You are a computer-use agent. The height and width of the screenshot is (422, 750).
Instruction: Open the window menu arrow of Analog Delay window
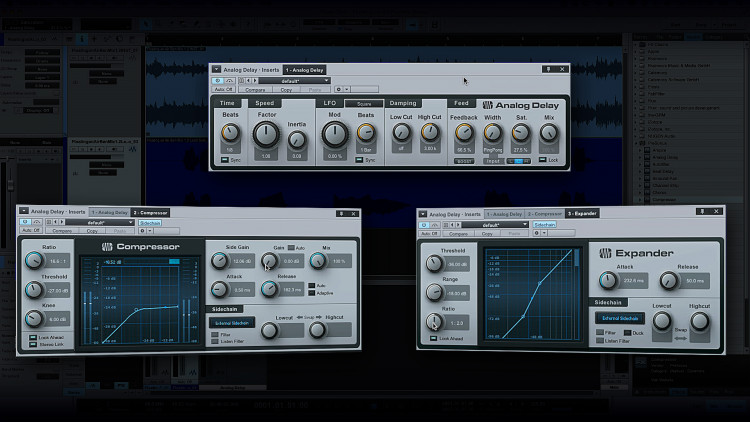[216, 69]
